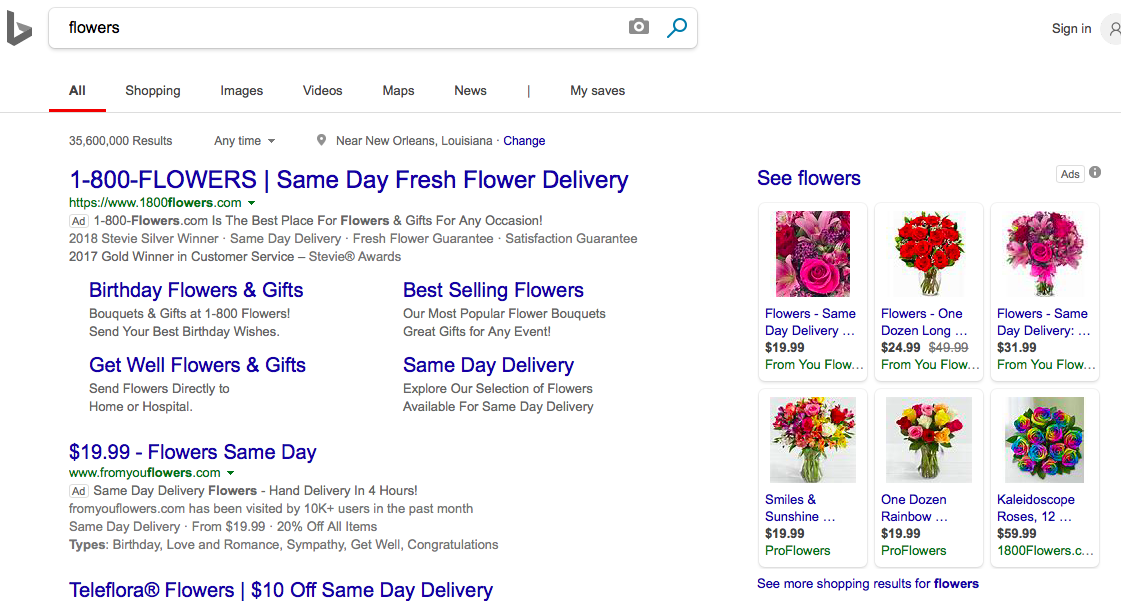Viewport: 1121px width, 601px height.
Task: Expand the caret next to www.fromyouflowers.com
Action: pyautogui.click(x=231, y=472)
